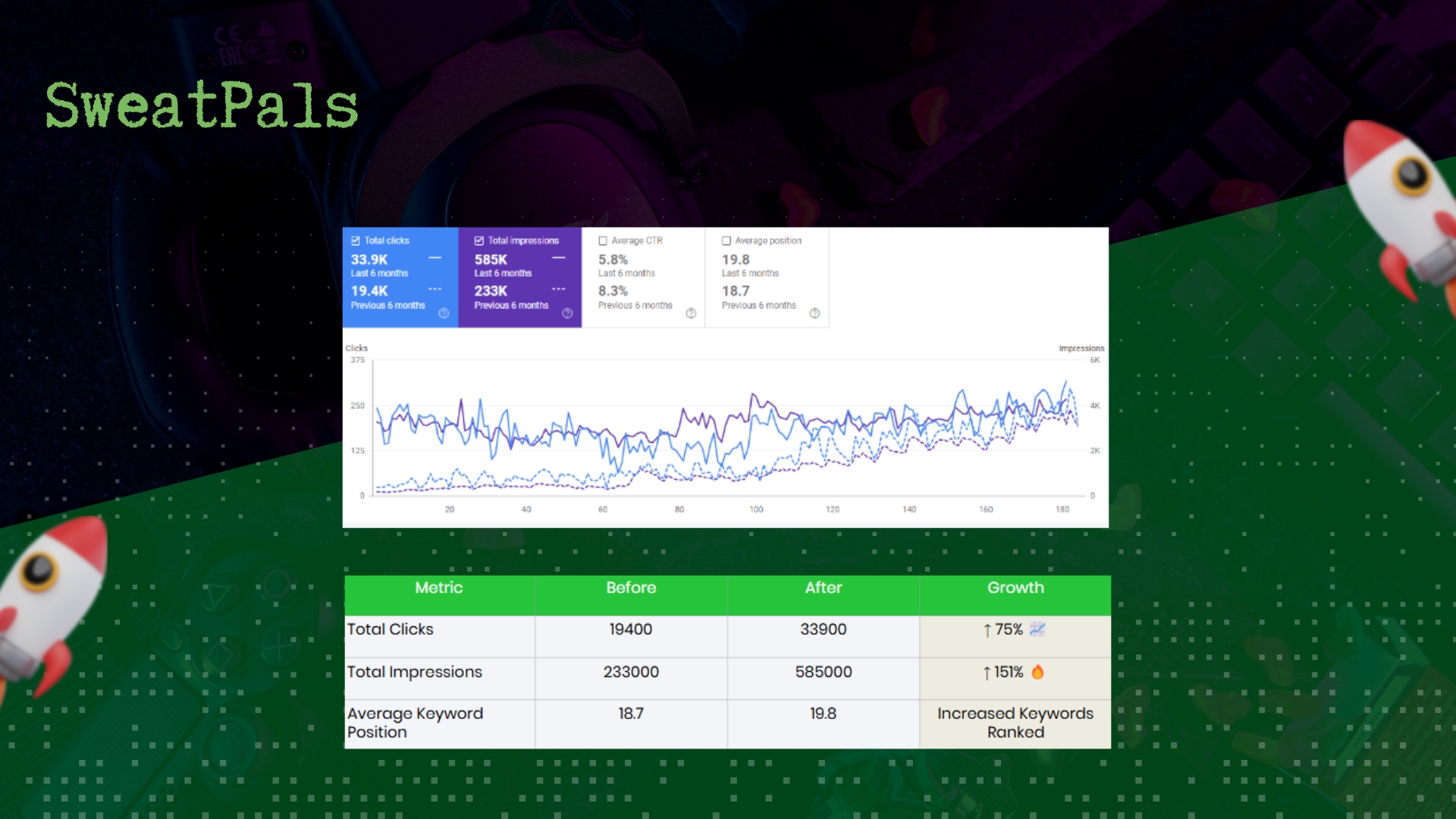Click help icon in Average CTR card
Viewport: 1456px width, 819px height.
pyautogui.click(x=691, y=313)
